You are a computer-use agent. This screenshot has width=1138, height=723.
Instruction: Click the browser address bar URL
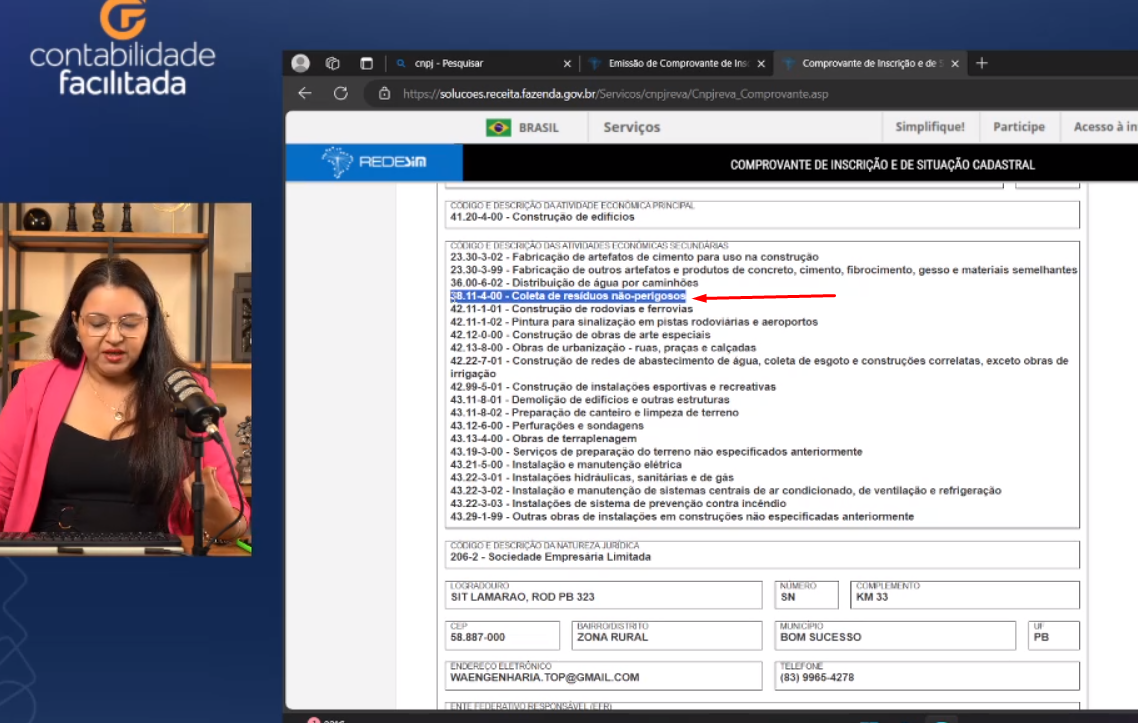(x=615, y=94)
